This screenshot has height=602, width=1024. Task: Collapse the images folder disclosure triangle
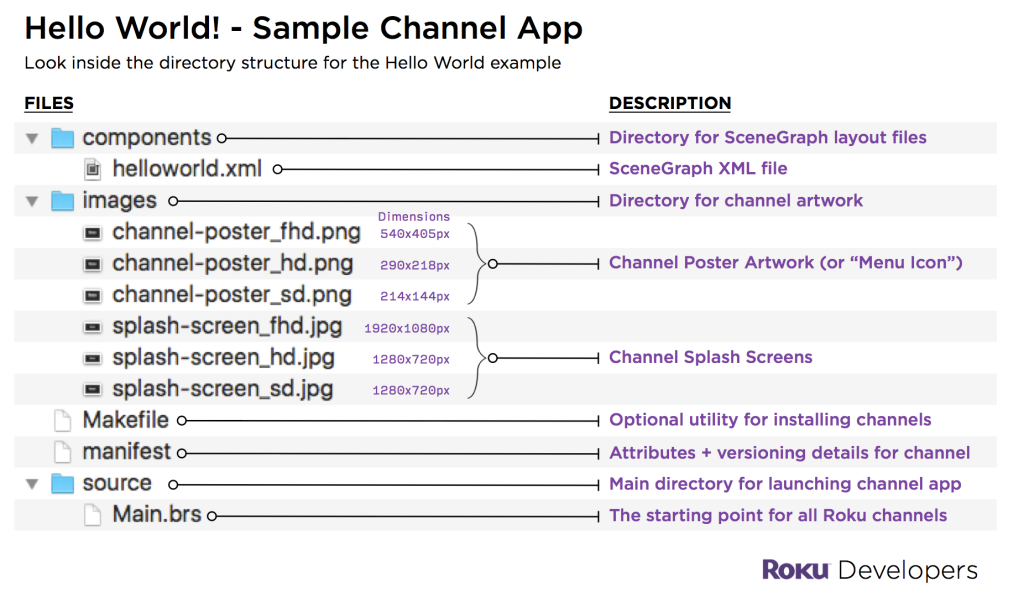click(x=32, y=202)
